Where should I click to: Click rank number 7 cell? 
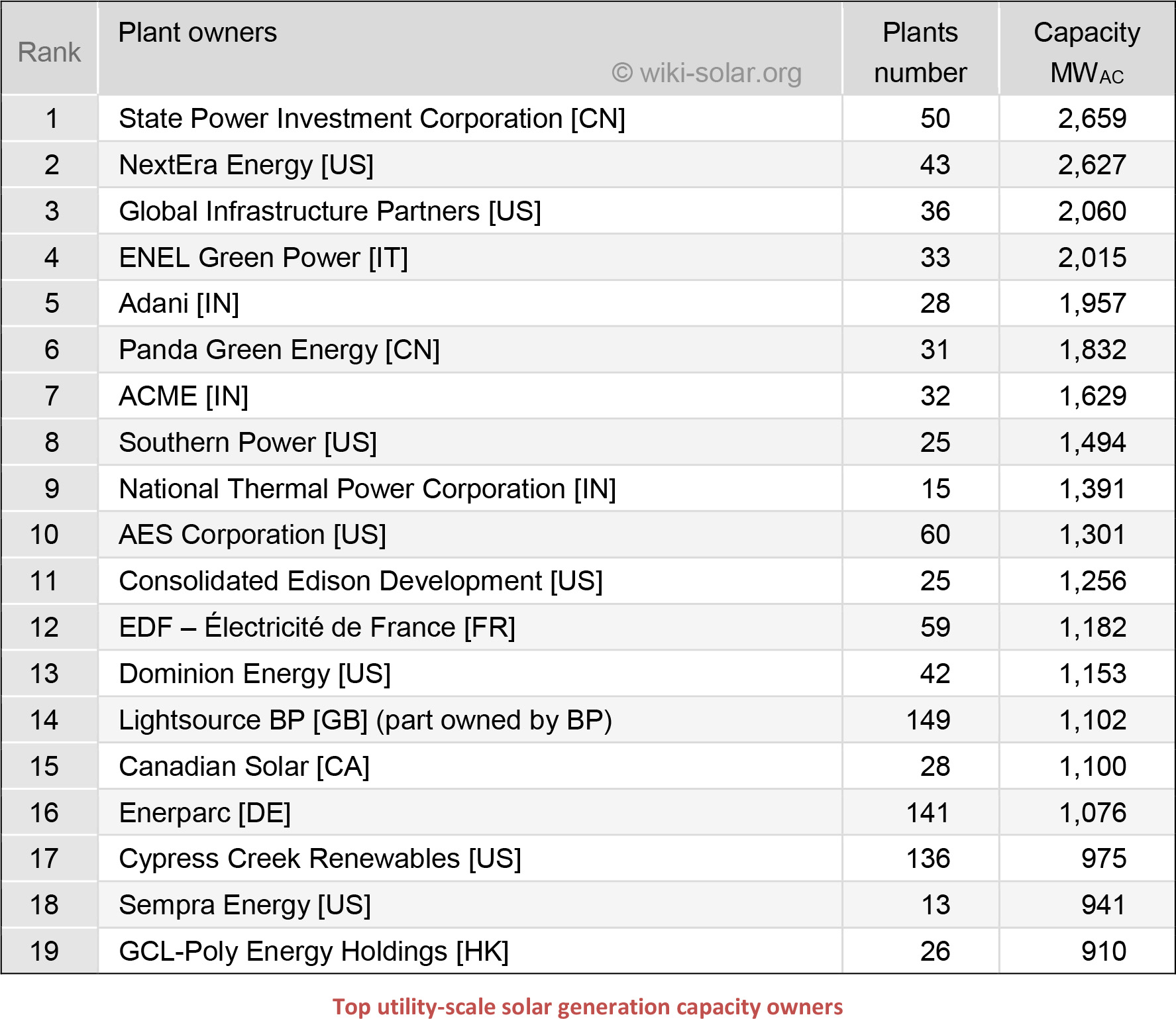[52, 396]
